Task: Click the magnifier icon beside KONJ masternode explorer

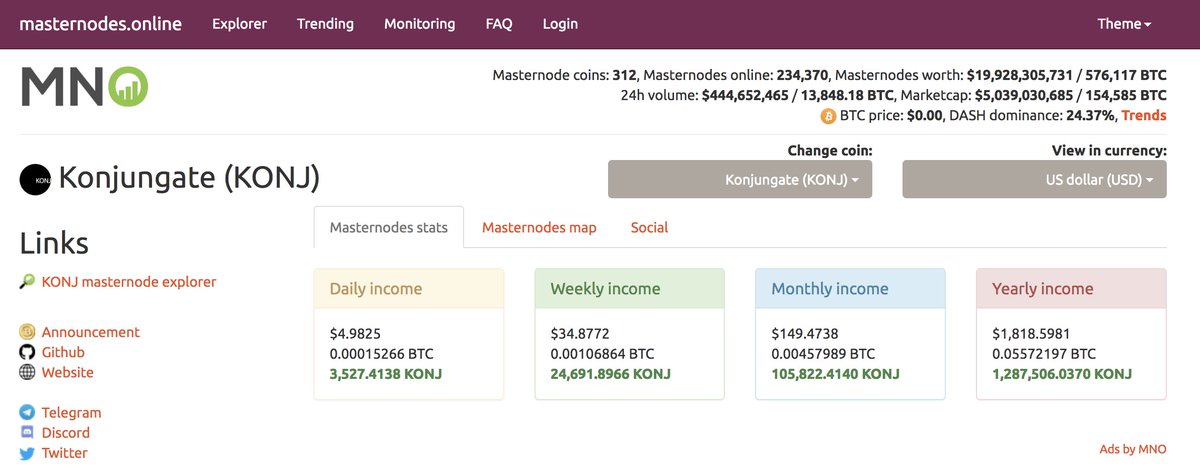Action: pyautogui.click(x=27, y=282)
